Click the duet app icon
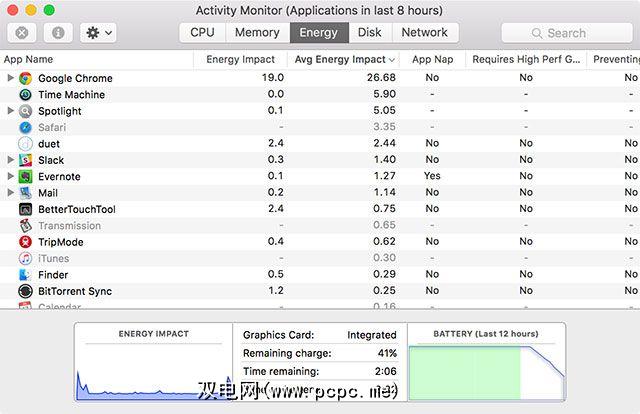The image size is (640, 414). [x=25, y=143]
